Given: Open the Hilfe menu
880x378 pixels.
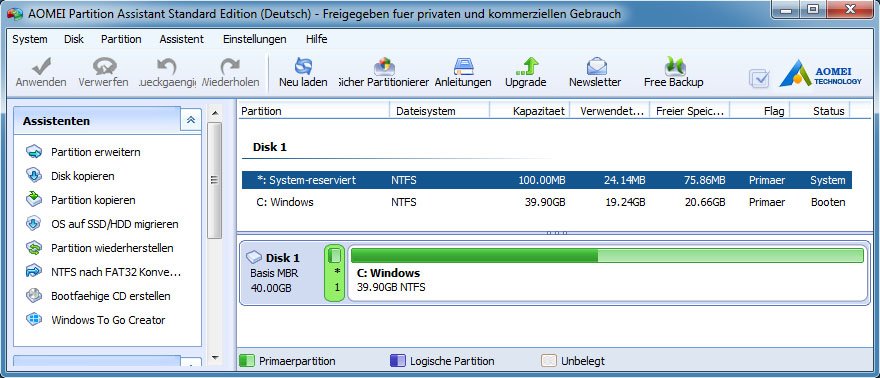Looking at the screenshot, I should 317,39.
